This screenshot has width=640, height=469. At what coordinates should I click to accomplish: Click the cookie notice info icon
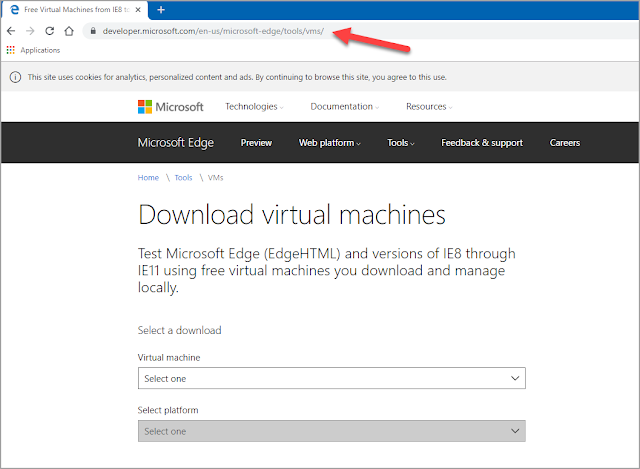(x=16, y=77)
